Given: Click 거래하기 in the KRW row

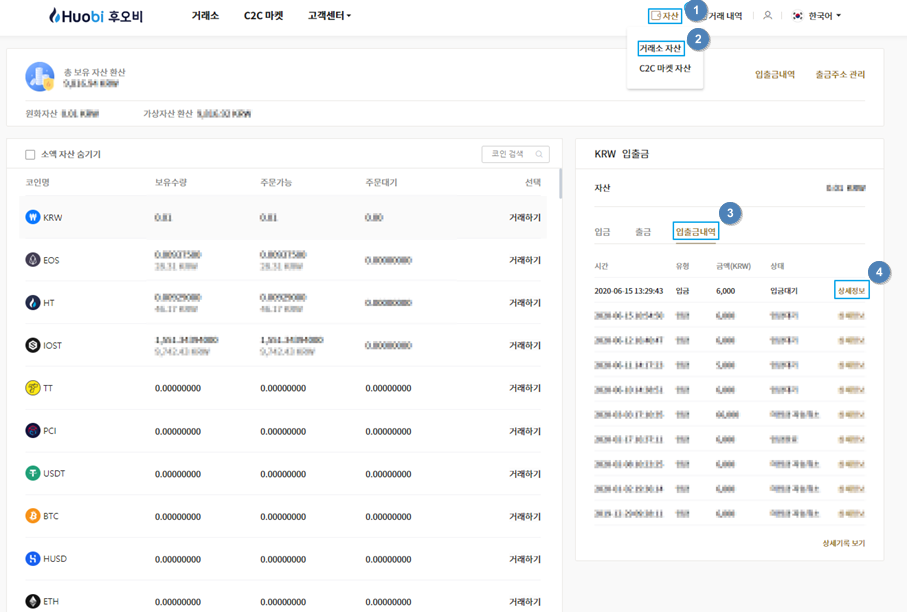Looking at the screenshot, I should click(x=525, y=217).
